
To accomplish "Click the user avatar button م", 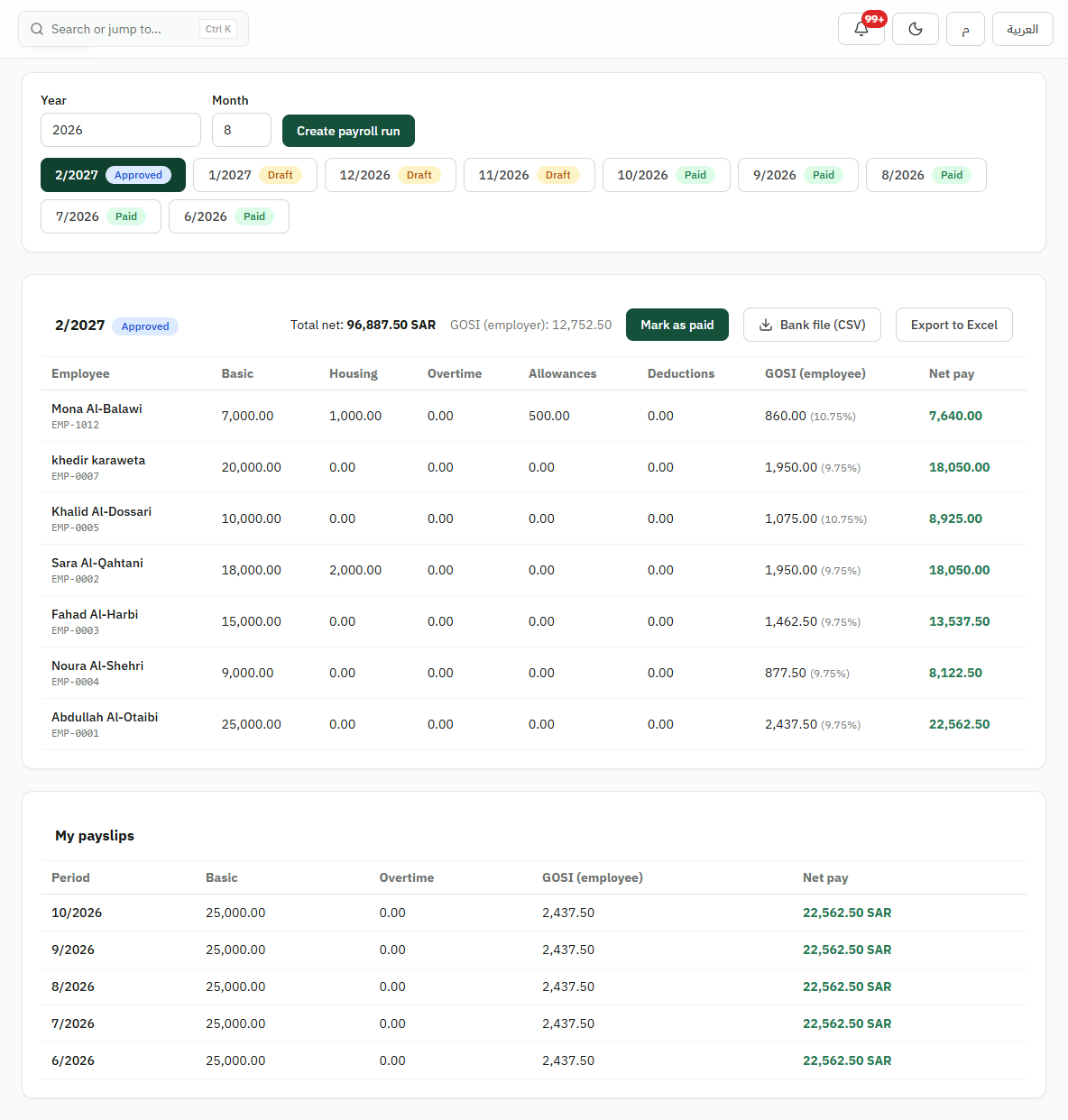I will 965,29.
